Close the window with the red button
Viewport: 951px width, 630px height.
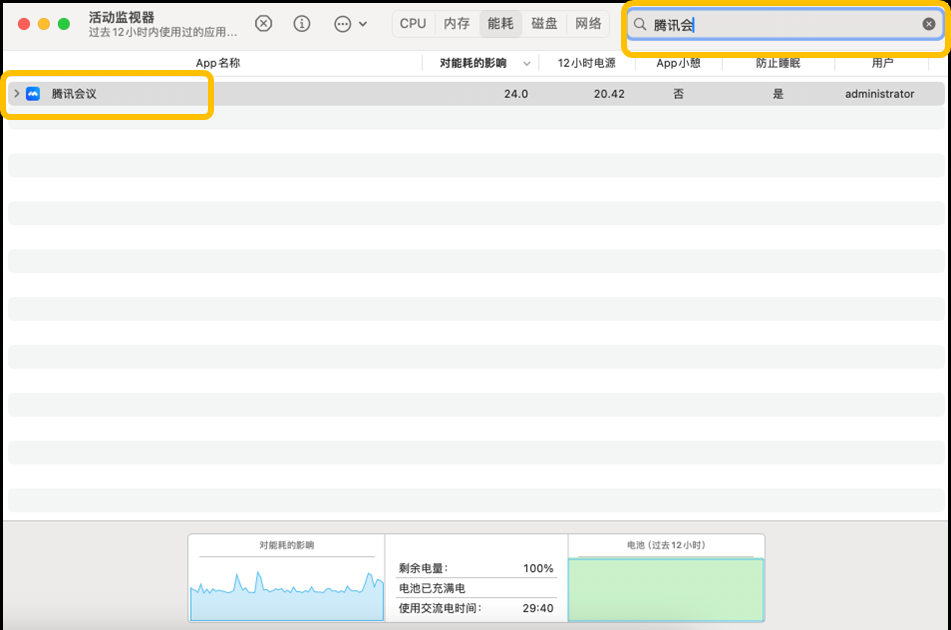[24, 24]
